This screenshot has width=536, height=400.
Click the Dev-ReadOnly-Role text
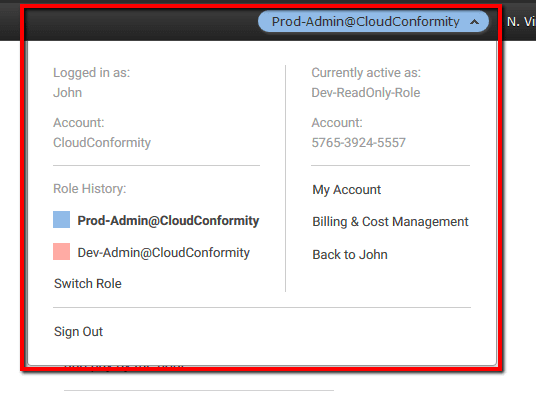point(365,93)
